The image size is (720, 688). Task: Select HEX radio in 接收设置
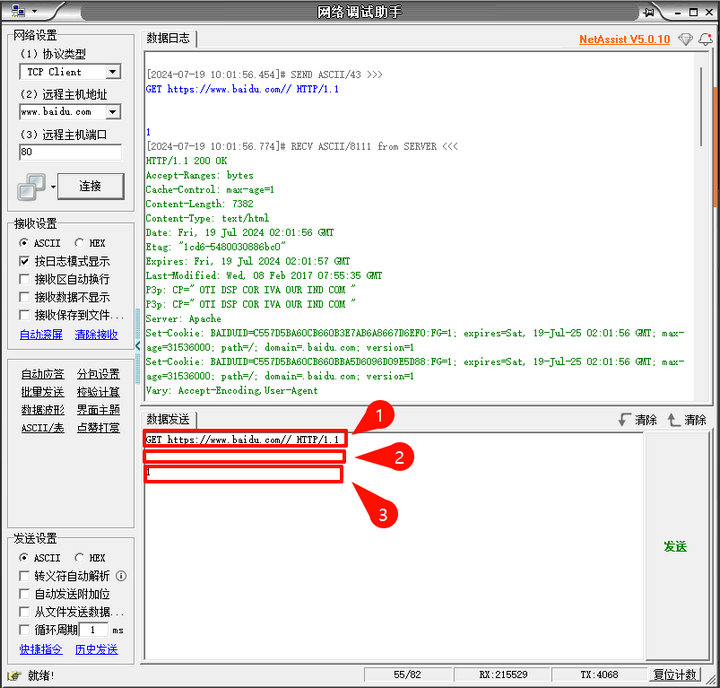(79, 243)
